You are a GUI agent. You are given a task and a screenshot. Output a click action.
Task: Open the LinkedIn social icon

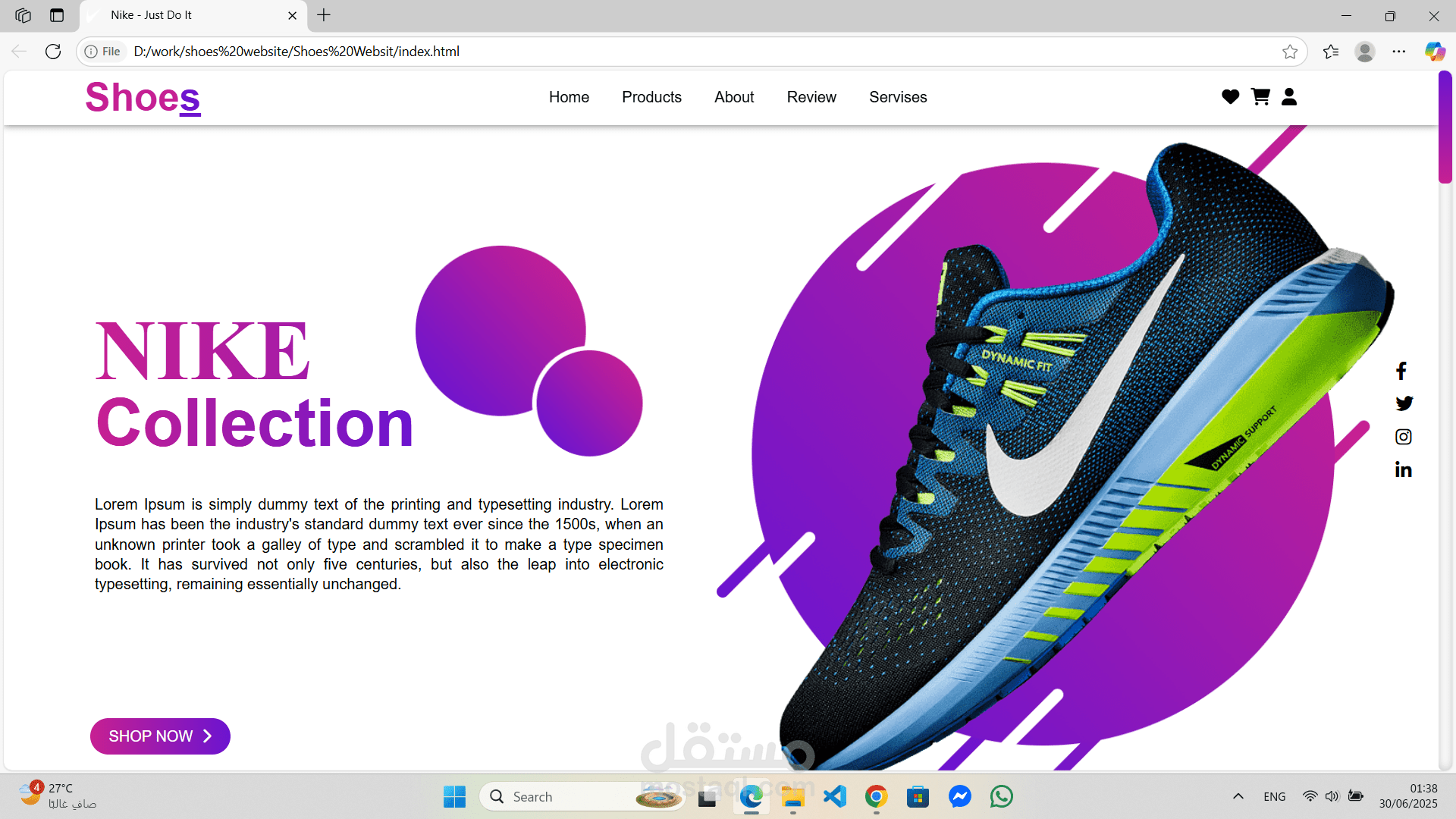[x=1403, y=470]
